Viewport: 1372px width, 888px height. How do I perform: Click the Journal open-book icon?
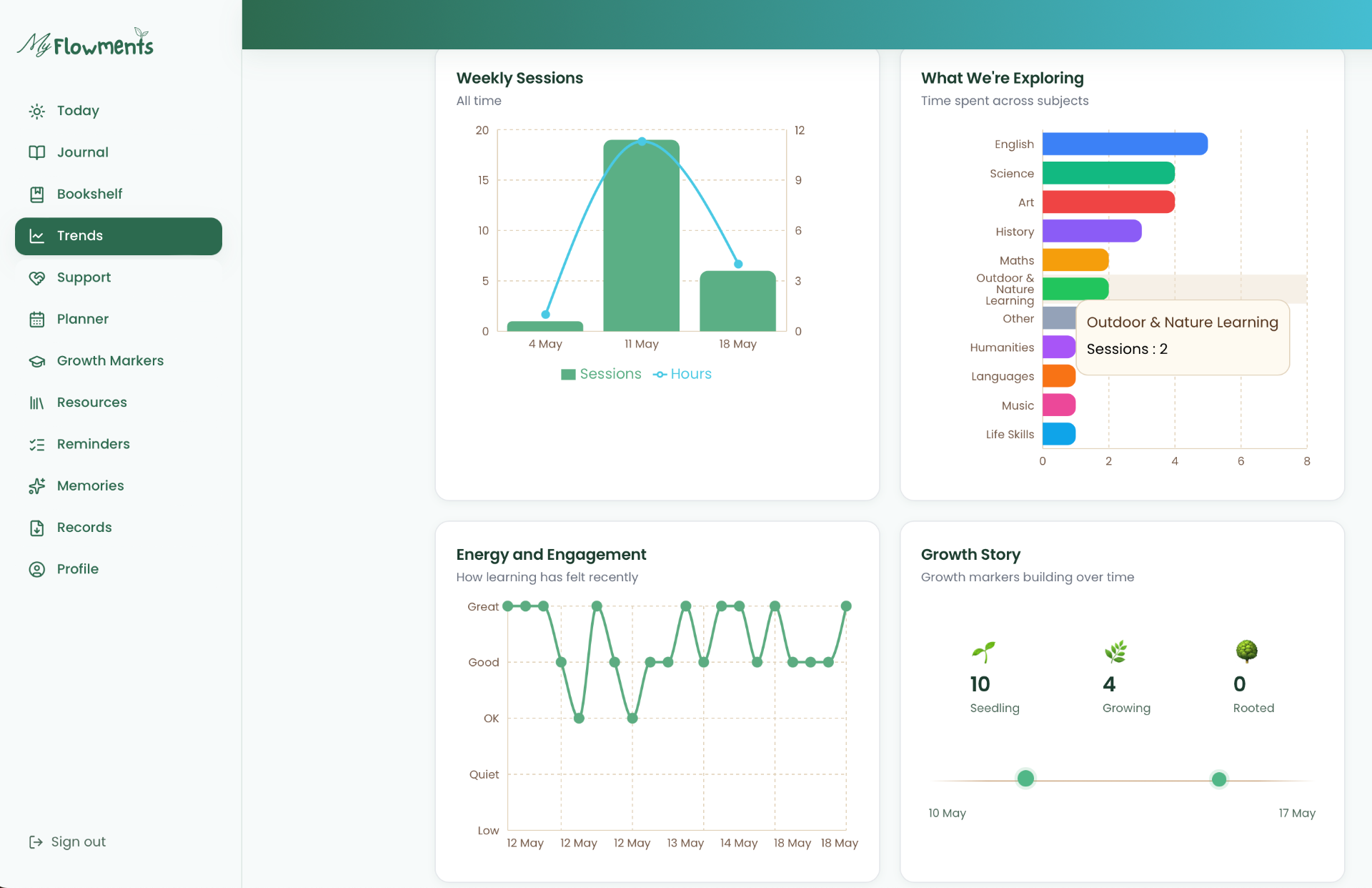(37, 152)
